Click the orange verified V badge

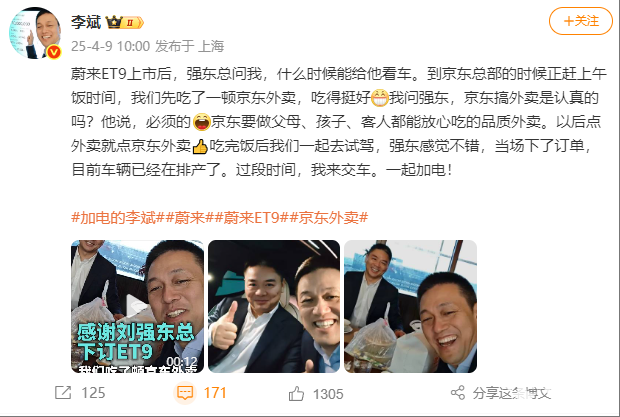point(53,52)
